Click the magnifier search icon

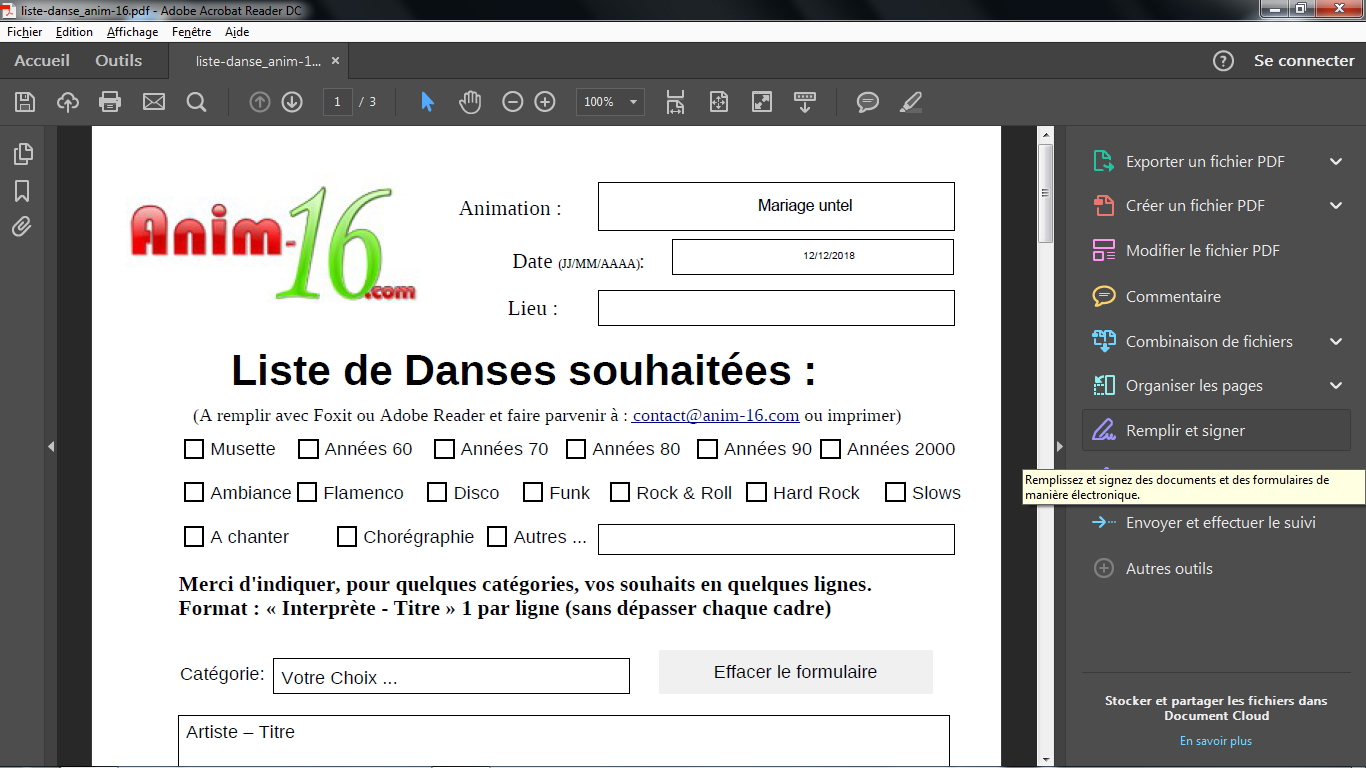tap(196, 102)
